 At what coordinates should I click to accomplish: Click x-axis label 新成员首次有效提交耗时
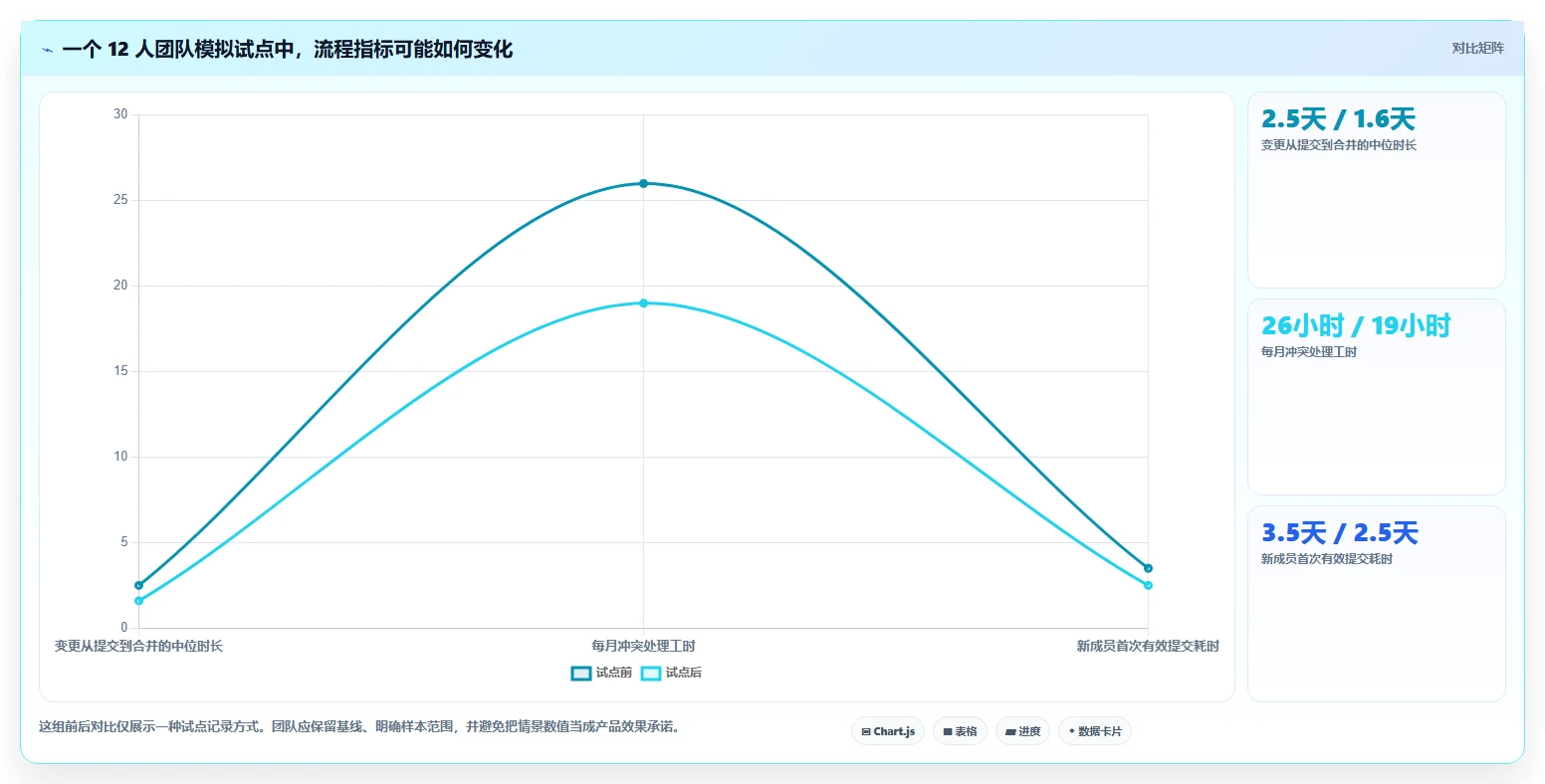coord(1148,646)
